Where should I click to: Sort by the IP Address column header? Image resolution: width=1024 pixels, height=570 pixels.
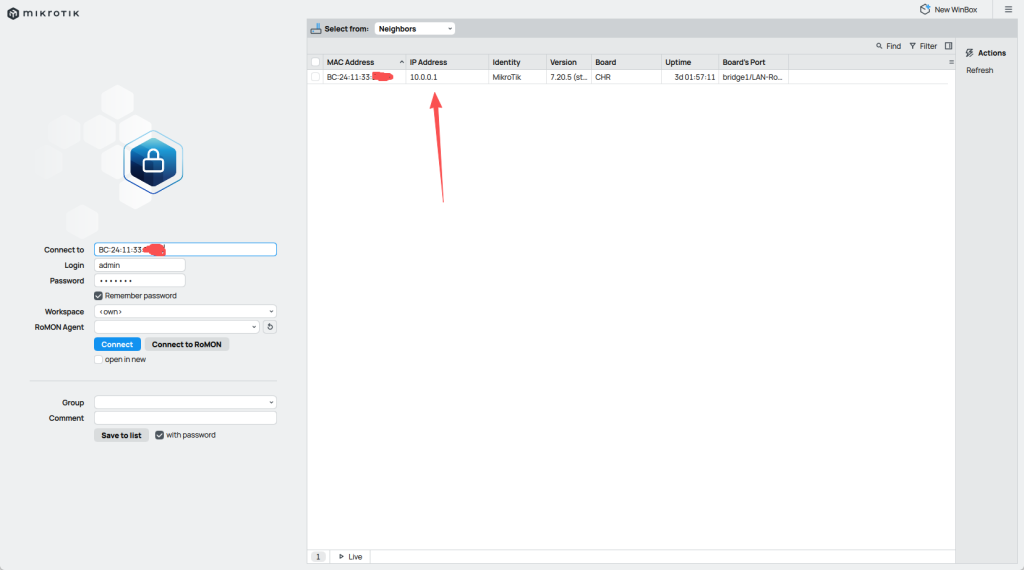point(446,62)
